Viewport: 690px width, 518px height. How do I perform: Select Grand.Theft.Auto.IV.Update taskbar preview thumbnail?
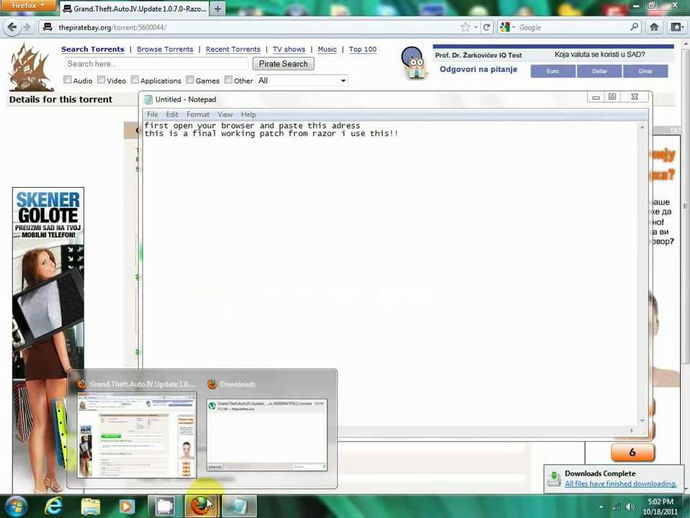click(x=136, y=436)
